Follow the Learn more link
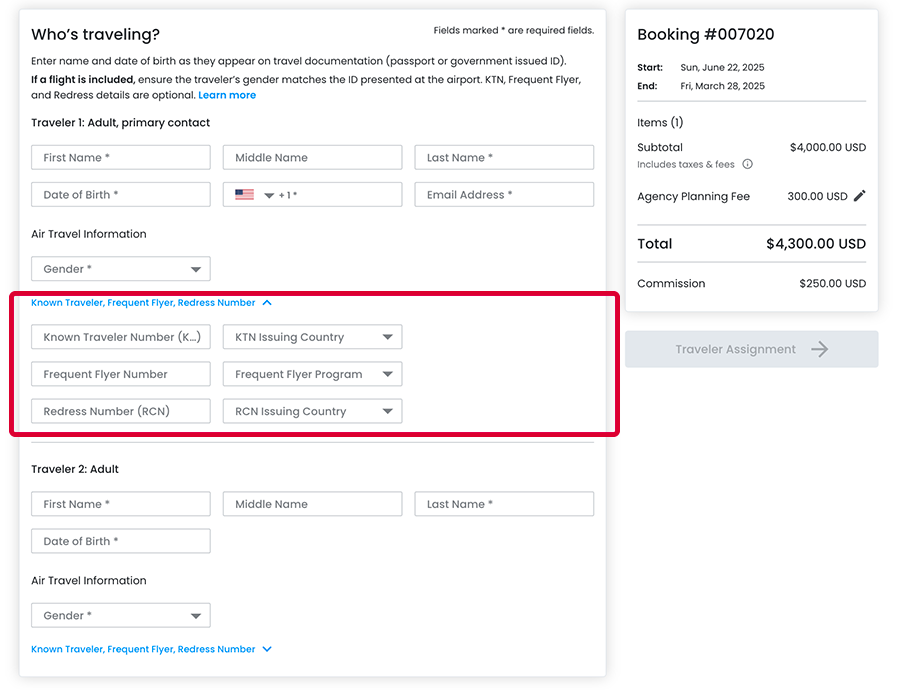Viewport: 900px width, 690px height. pos(227,95)
